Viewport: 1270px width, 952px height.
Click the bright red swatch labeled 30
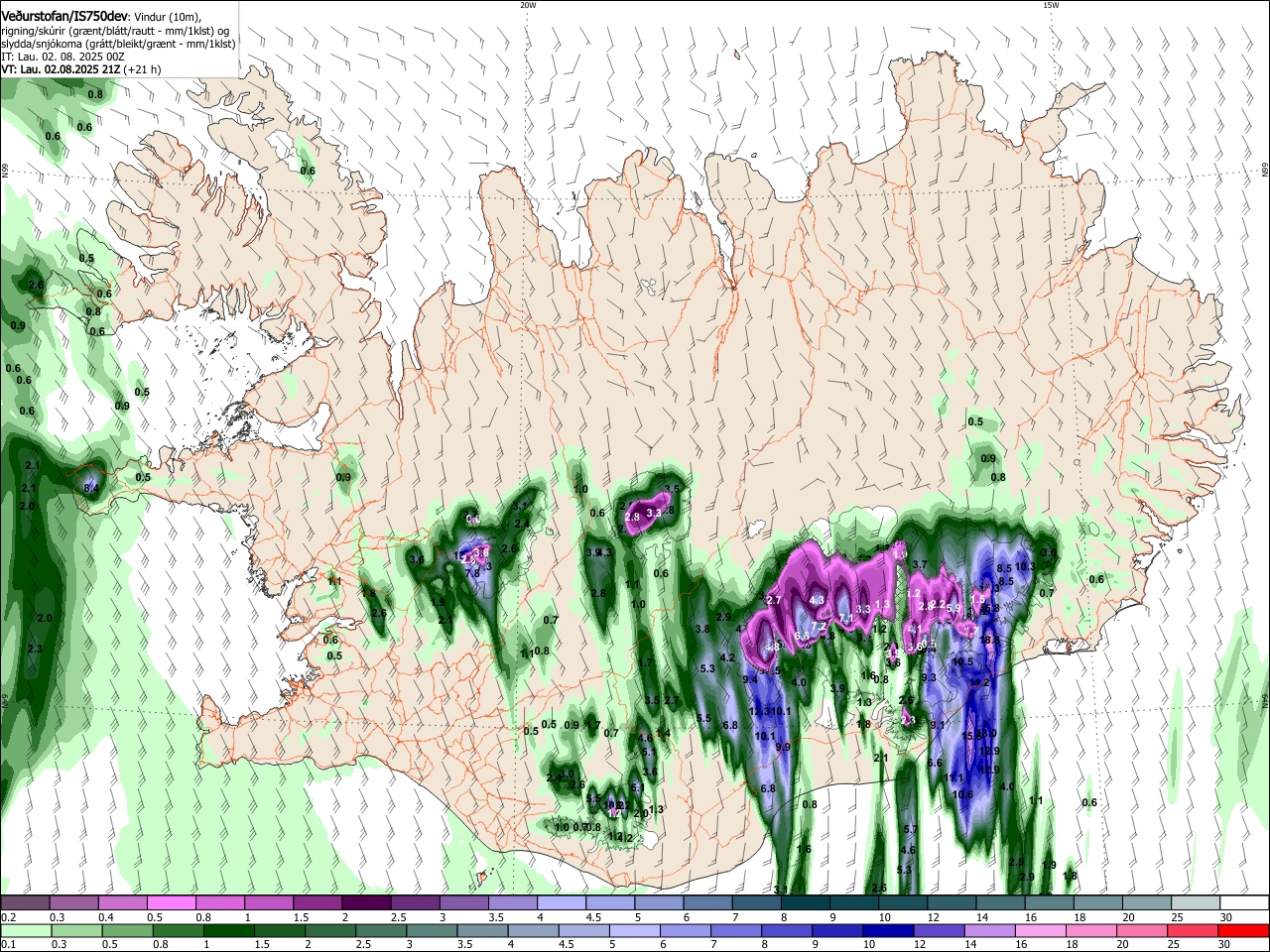pyautogui.click(x=1241, y=930)
